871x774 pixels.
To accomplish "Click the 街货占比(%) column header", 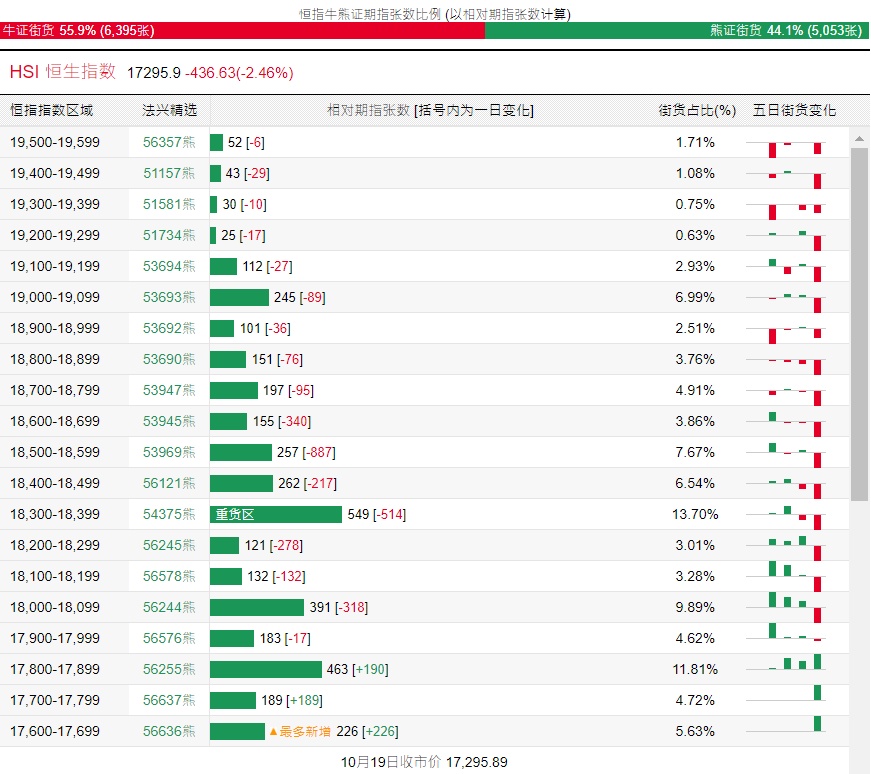I will (696, 110).
